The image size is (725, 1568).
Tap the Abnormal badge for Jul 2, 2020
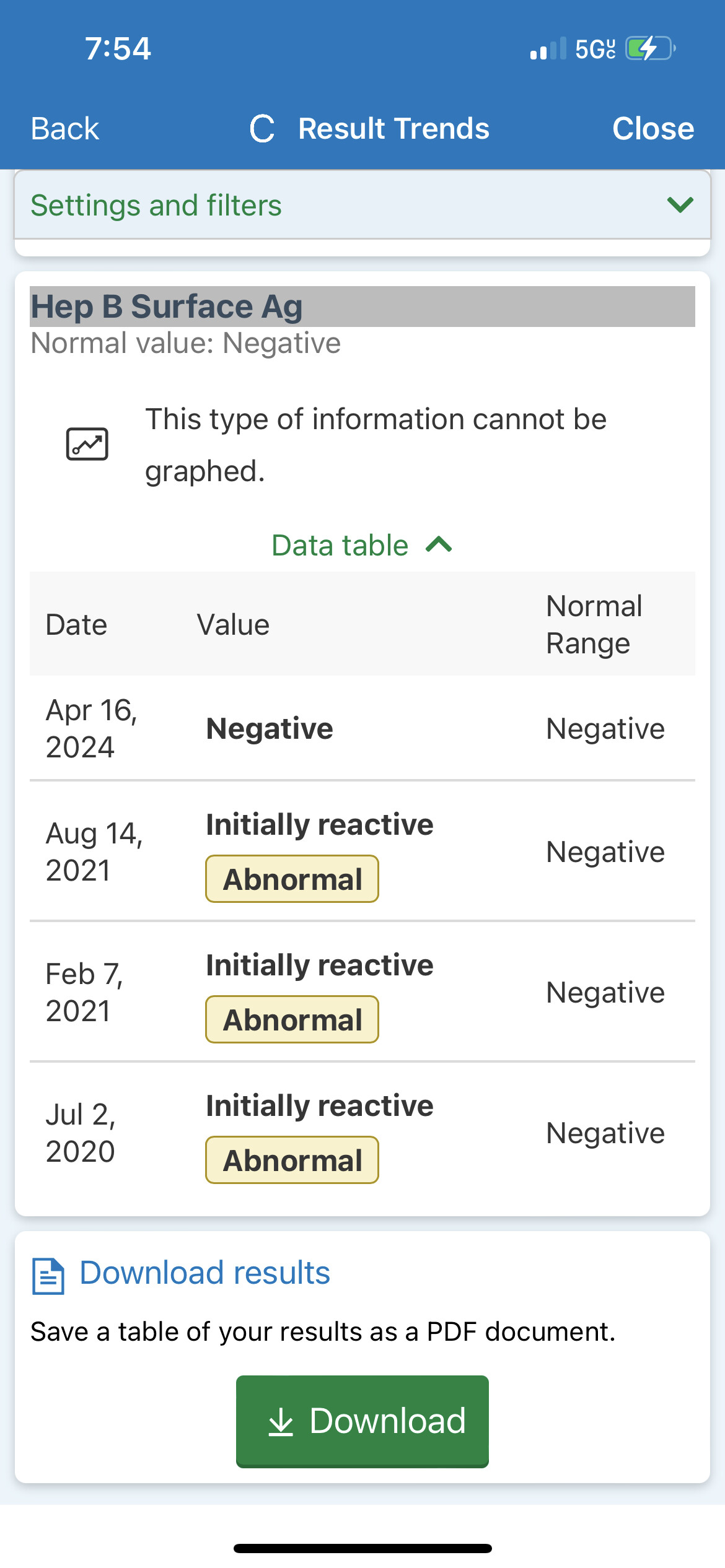pos(292,1161)
